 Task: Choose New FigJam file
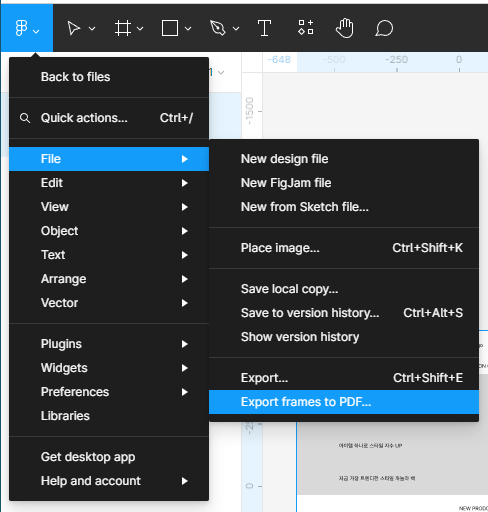pos(344,183)
